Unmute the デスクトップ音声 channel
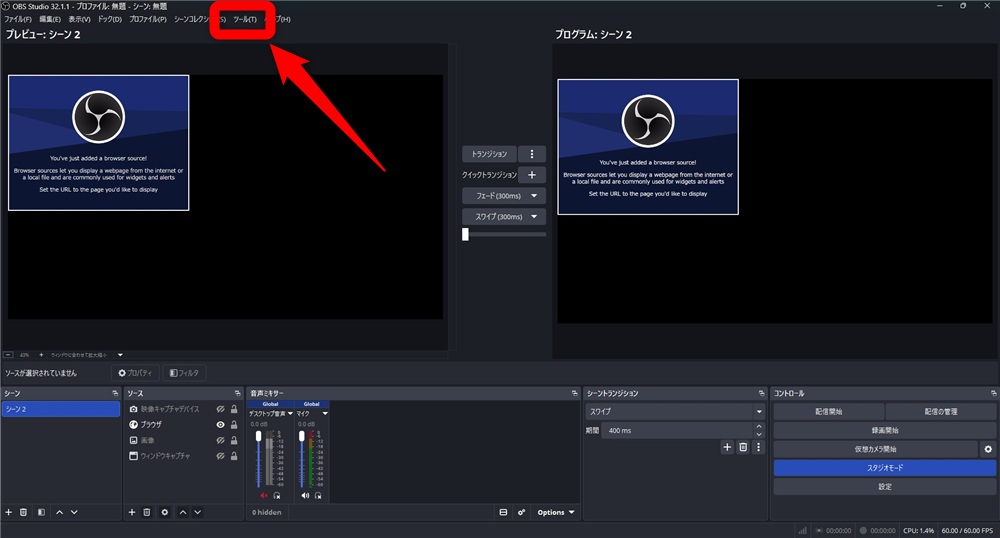 [264, 495]
